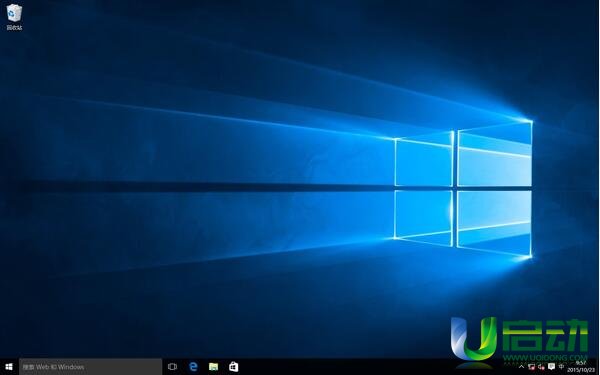Open the Start menu Windows logo button
Viewport: 600px width, 375px height.
[9, 367]
